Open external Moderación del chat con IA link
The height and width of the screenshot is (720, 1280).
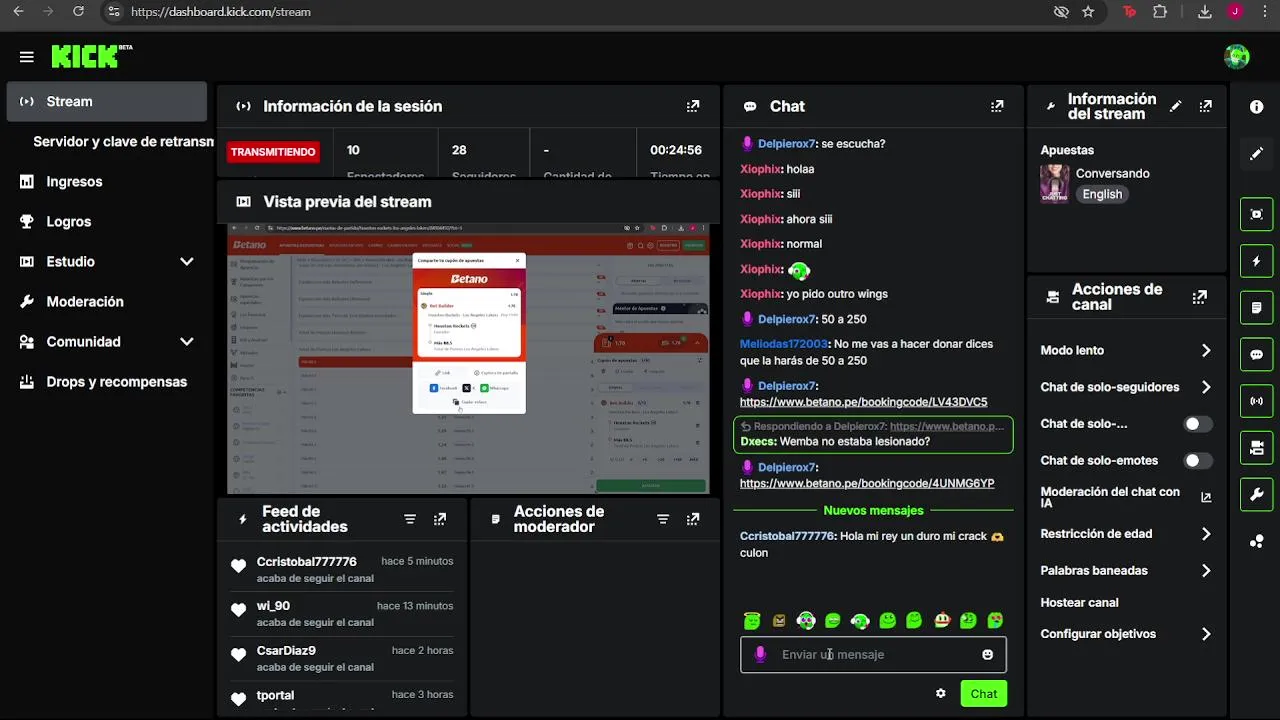coord(1206,497)
